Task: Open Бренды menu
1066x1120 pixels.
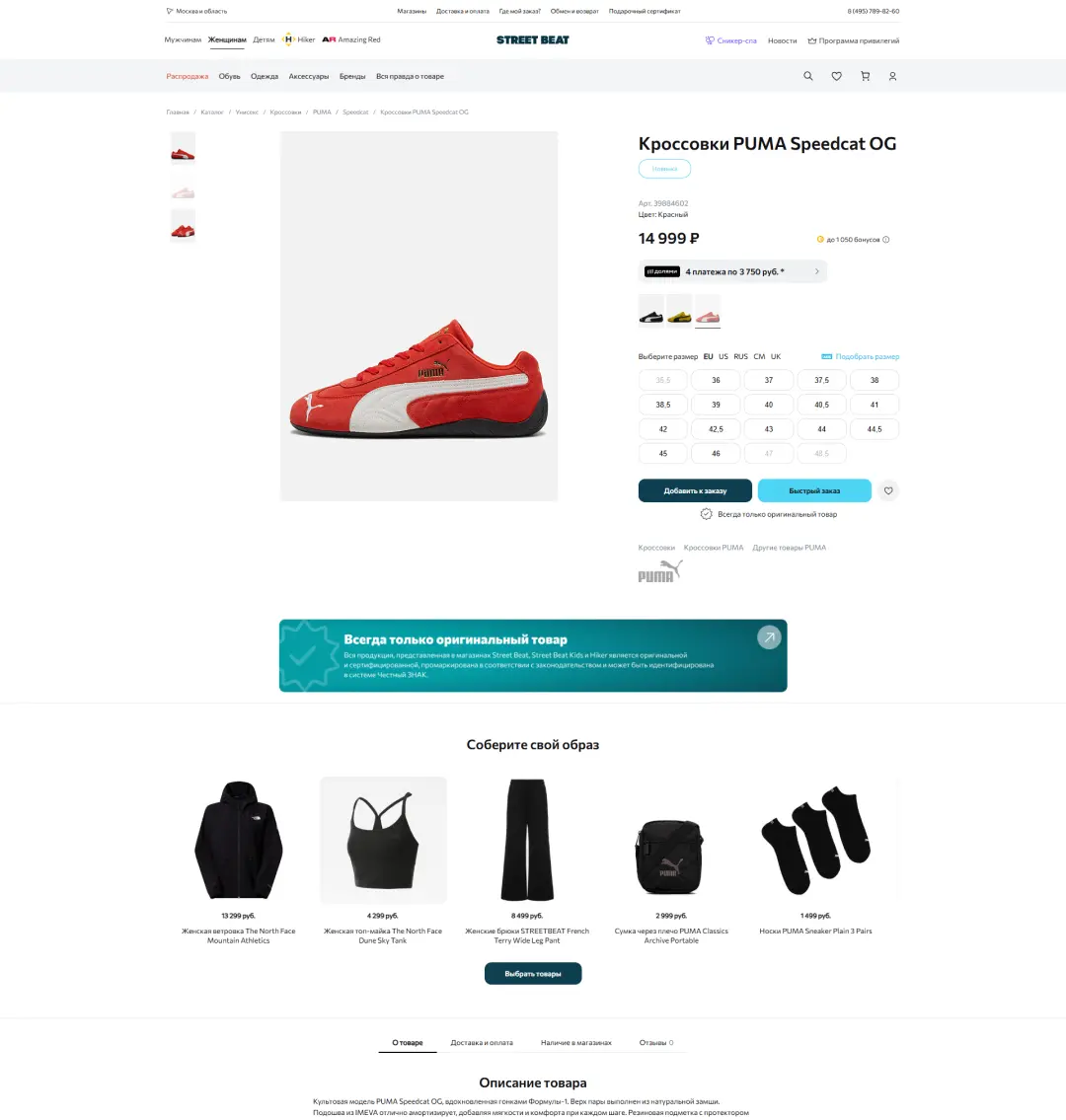Action: click(352, 76)
